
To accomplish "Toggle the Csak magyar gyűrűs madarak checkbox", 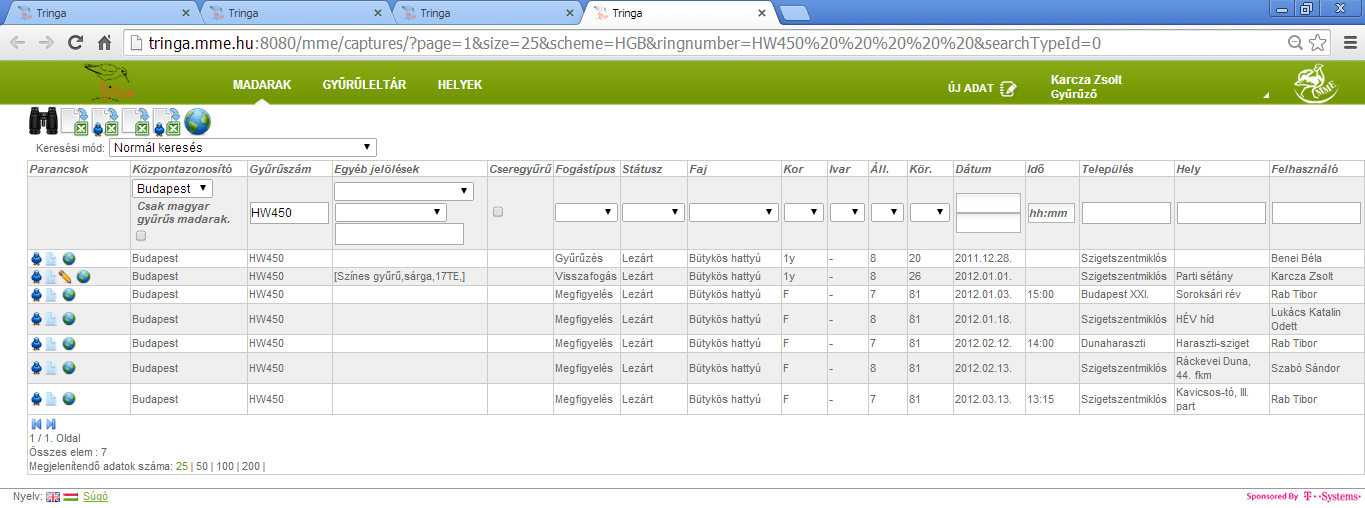I will click(140, 236).
